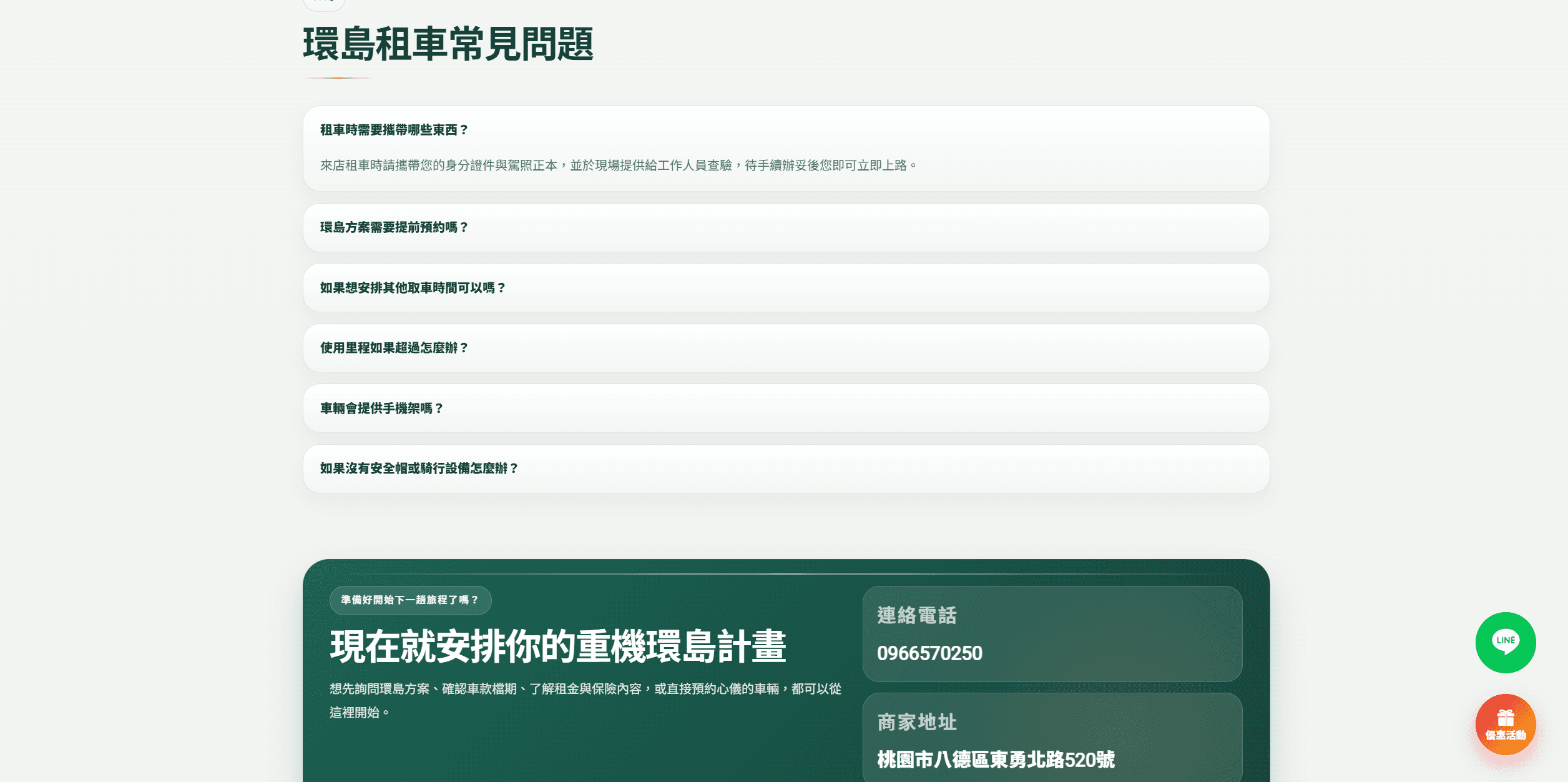
Task: Click the phone number 0966570250
Action: [x=929, y=653]
